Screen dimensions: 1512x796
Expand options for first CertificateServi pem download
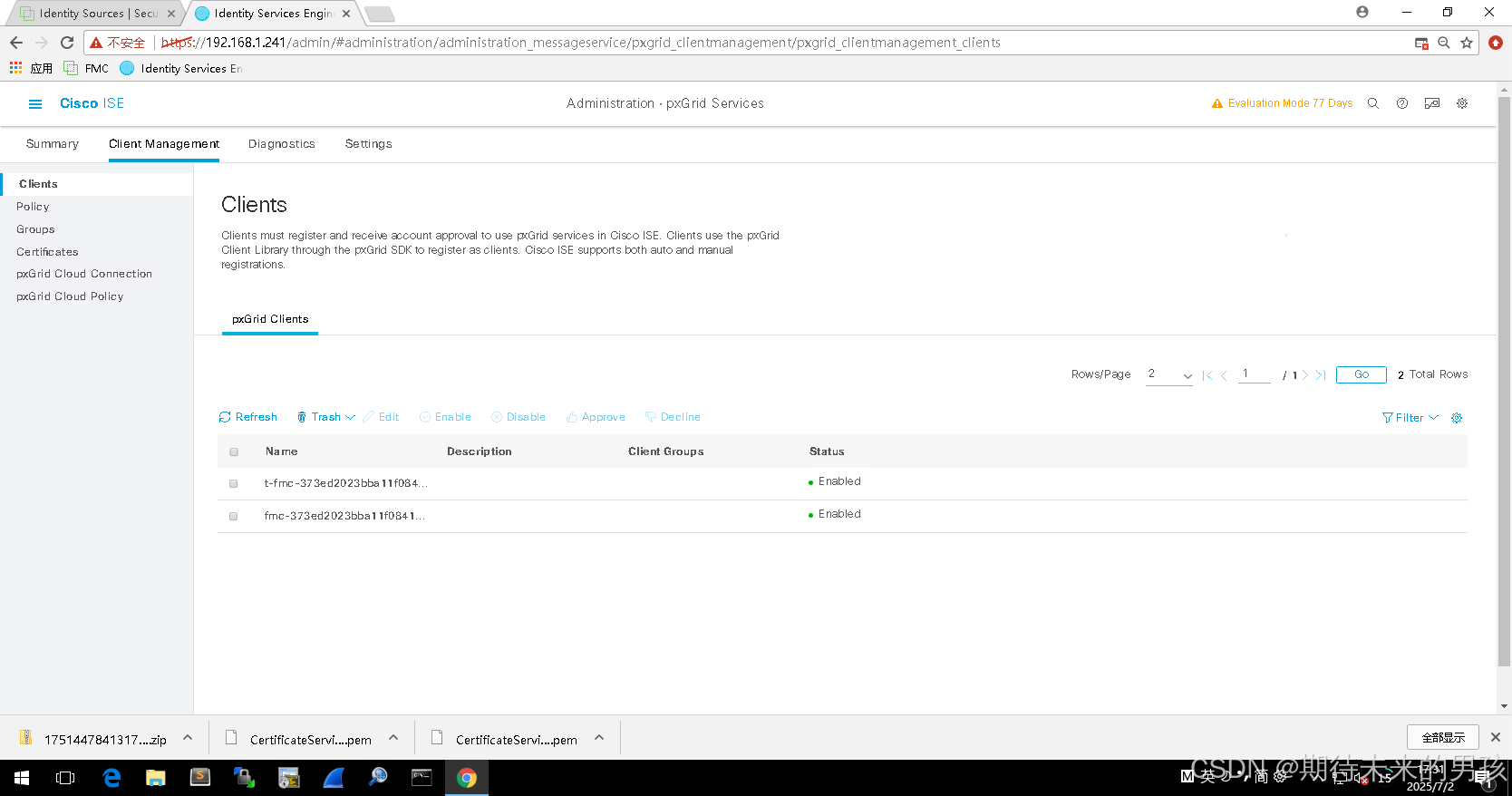(393, 738)
